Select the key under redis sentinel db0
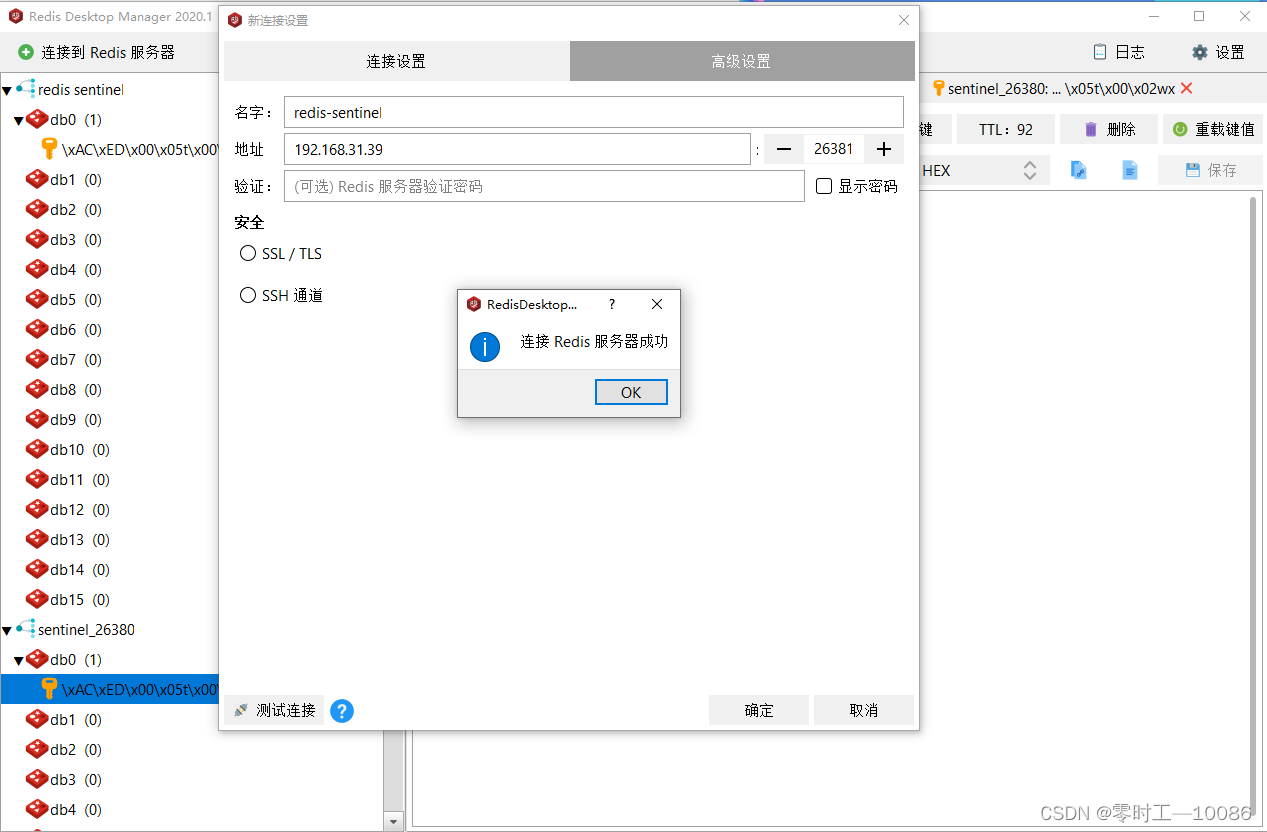Viewport: 1267px width, 832px height. (130, 150)
